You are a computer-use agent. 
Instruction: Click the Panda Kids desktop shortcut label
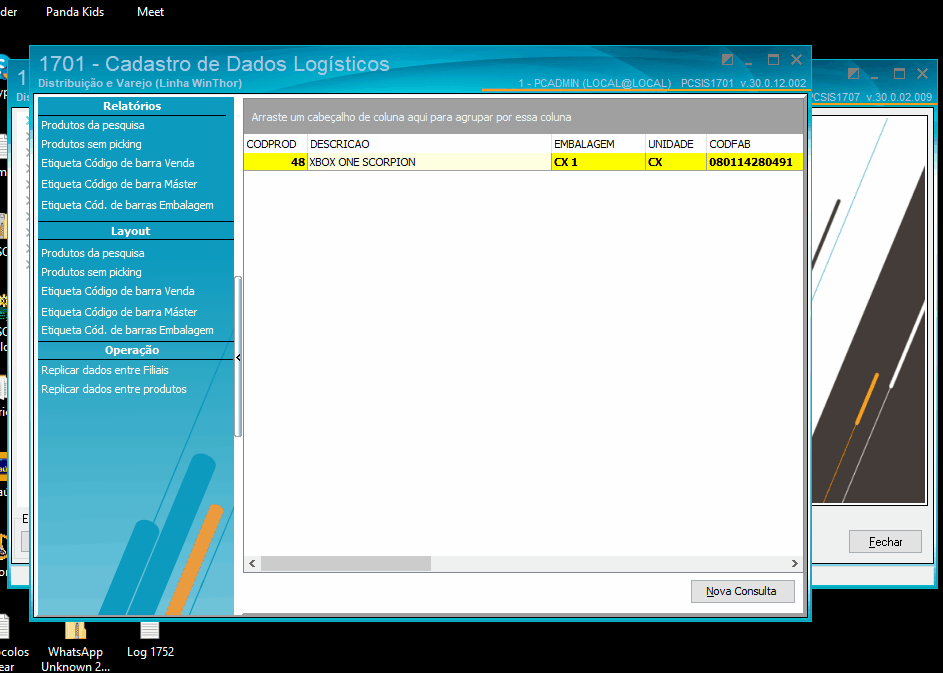pyautogui.click(x=75, y=12)
